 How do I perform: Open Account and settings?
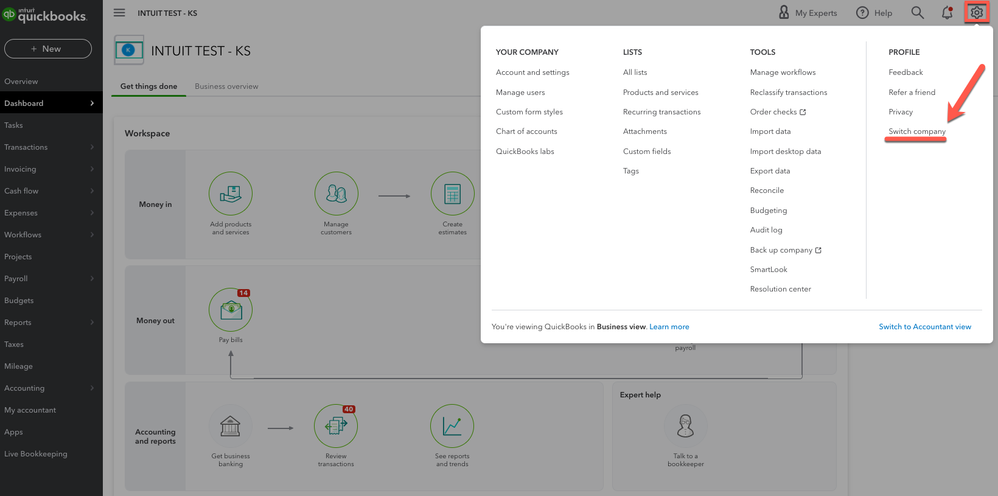coord(533,73)
